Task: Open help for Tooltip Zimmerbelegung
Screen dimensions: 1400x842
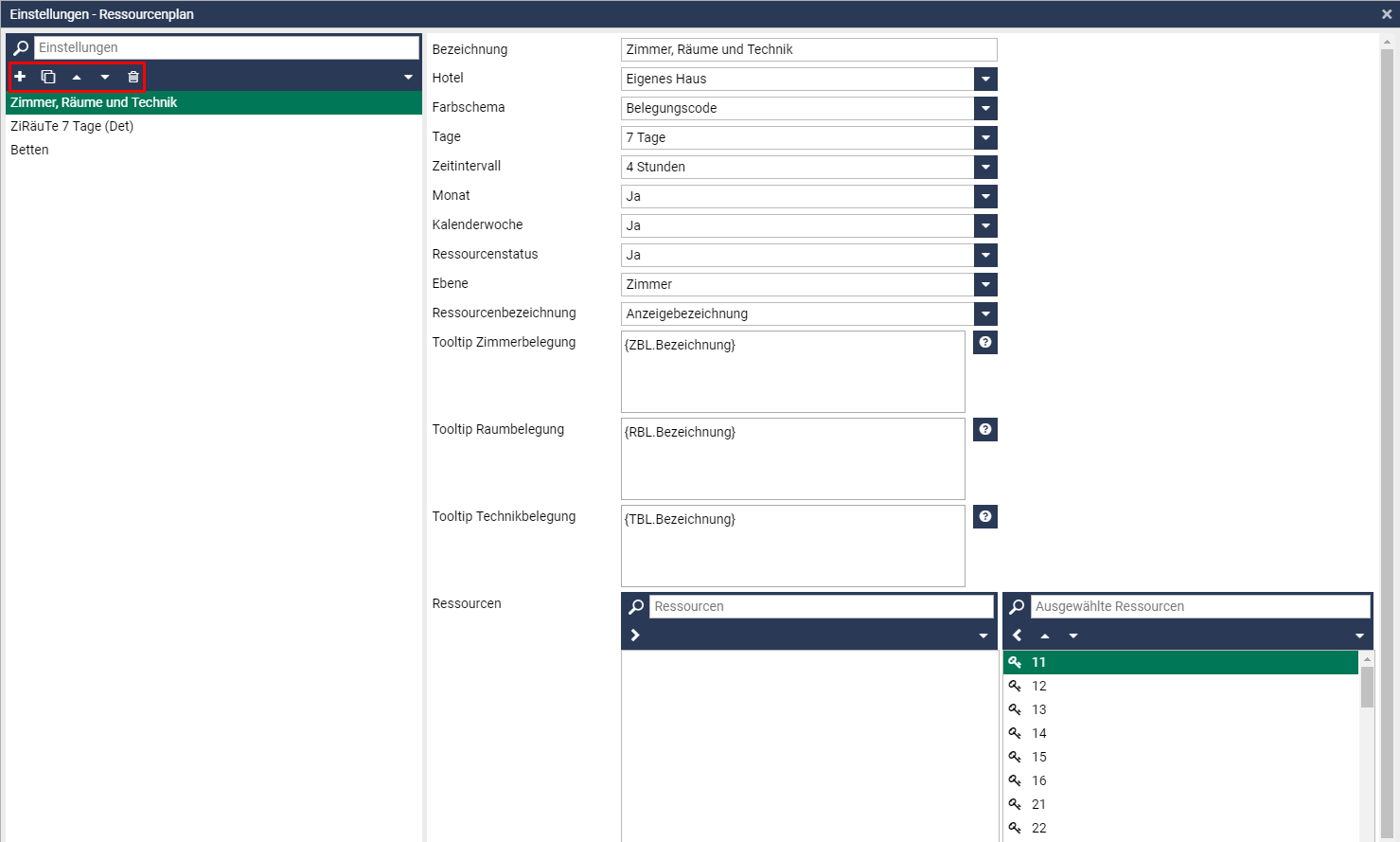Action: coord(985,342)
